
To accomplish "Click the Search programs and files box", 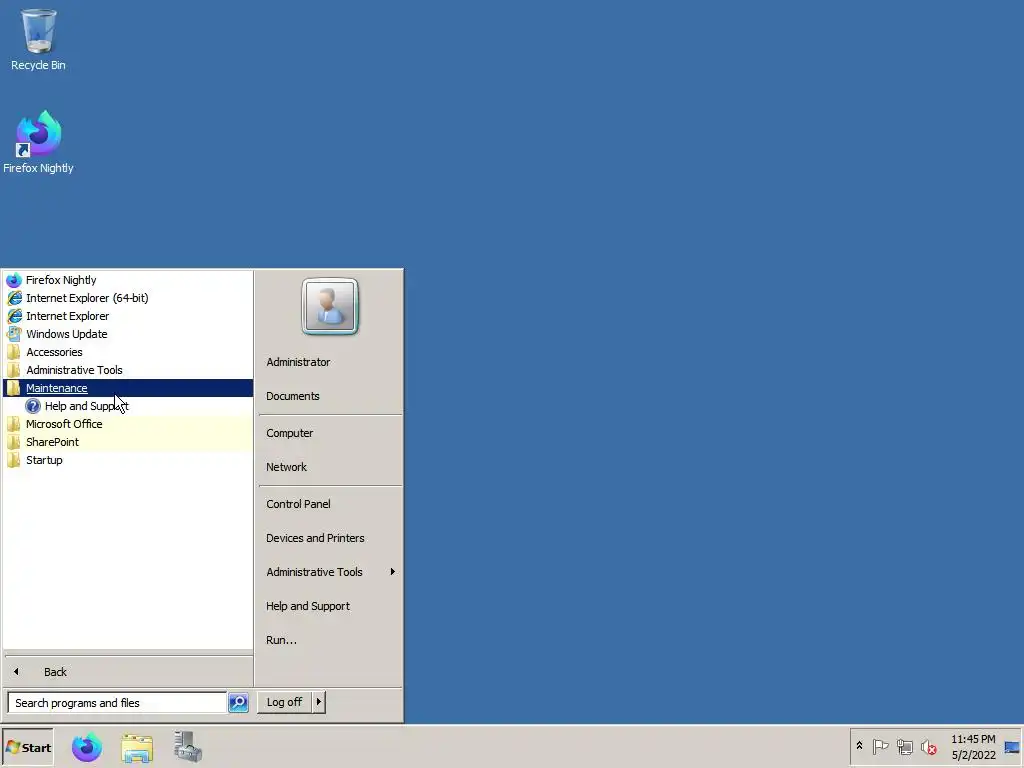I will pyautogui.click(x=118, y=703).
